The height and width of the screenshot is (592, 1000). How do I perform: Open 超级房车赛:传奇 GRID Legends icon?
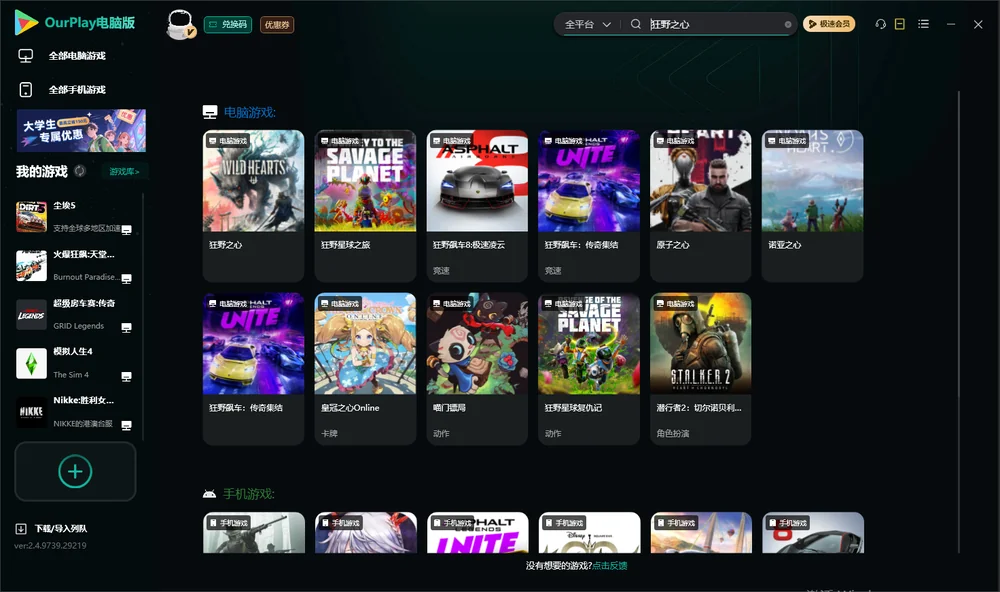point(31,314)
